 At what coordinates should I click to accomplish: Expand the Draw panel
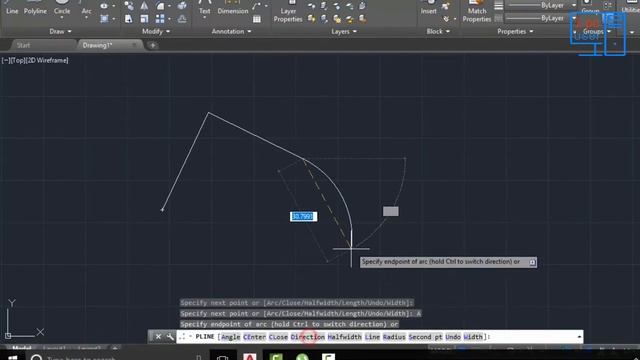(x=60, y=31)
